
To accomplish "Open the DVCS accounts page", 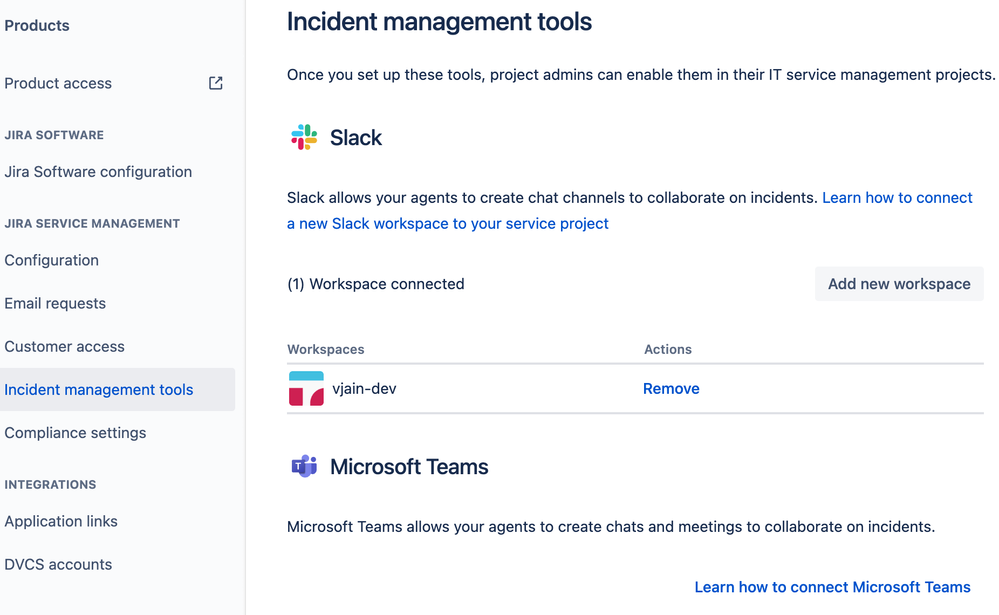I will [58, 564].
